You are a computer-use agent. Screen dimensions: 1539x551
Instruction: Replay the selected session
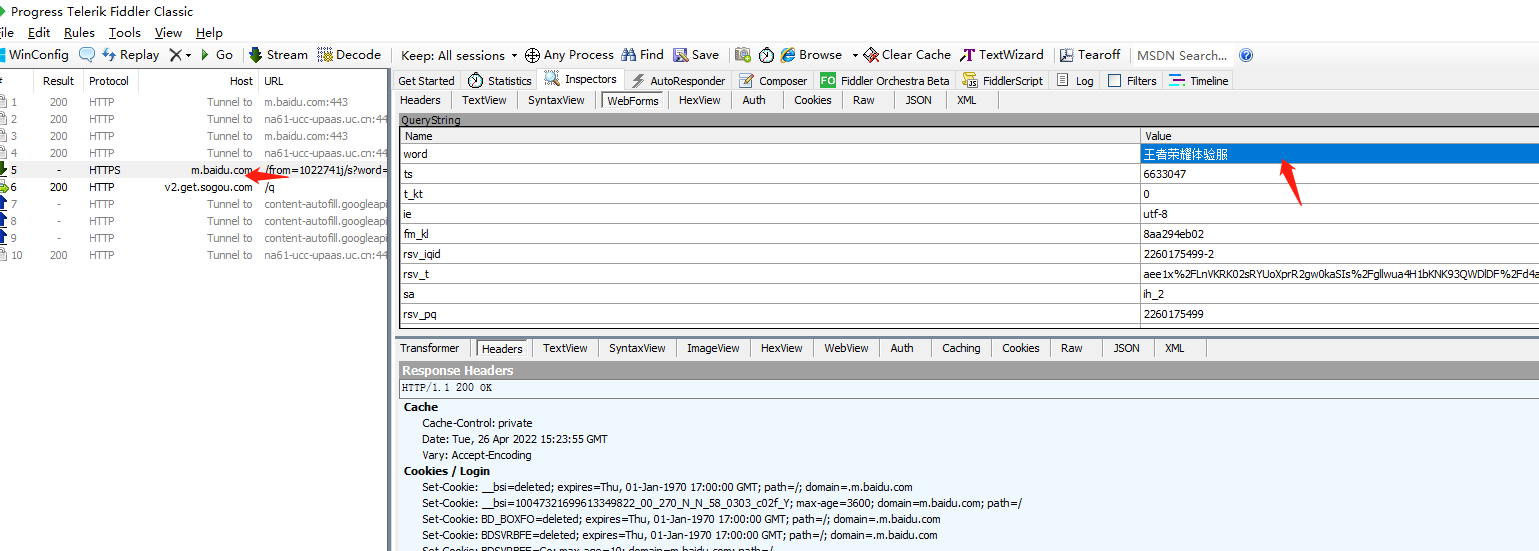[130, 55]
